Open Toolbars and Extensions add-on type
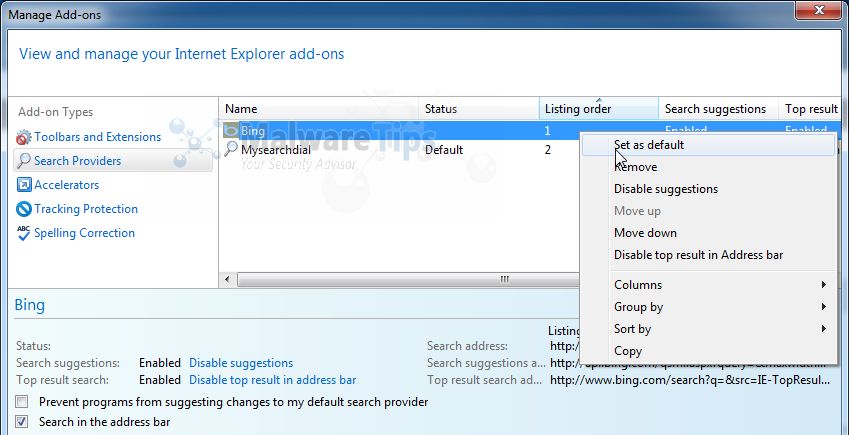Image resolution: width=849 pixels, height=435 pixels. [x=97, y=137]
